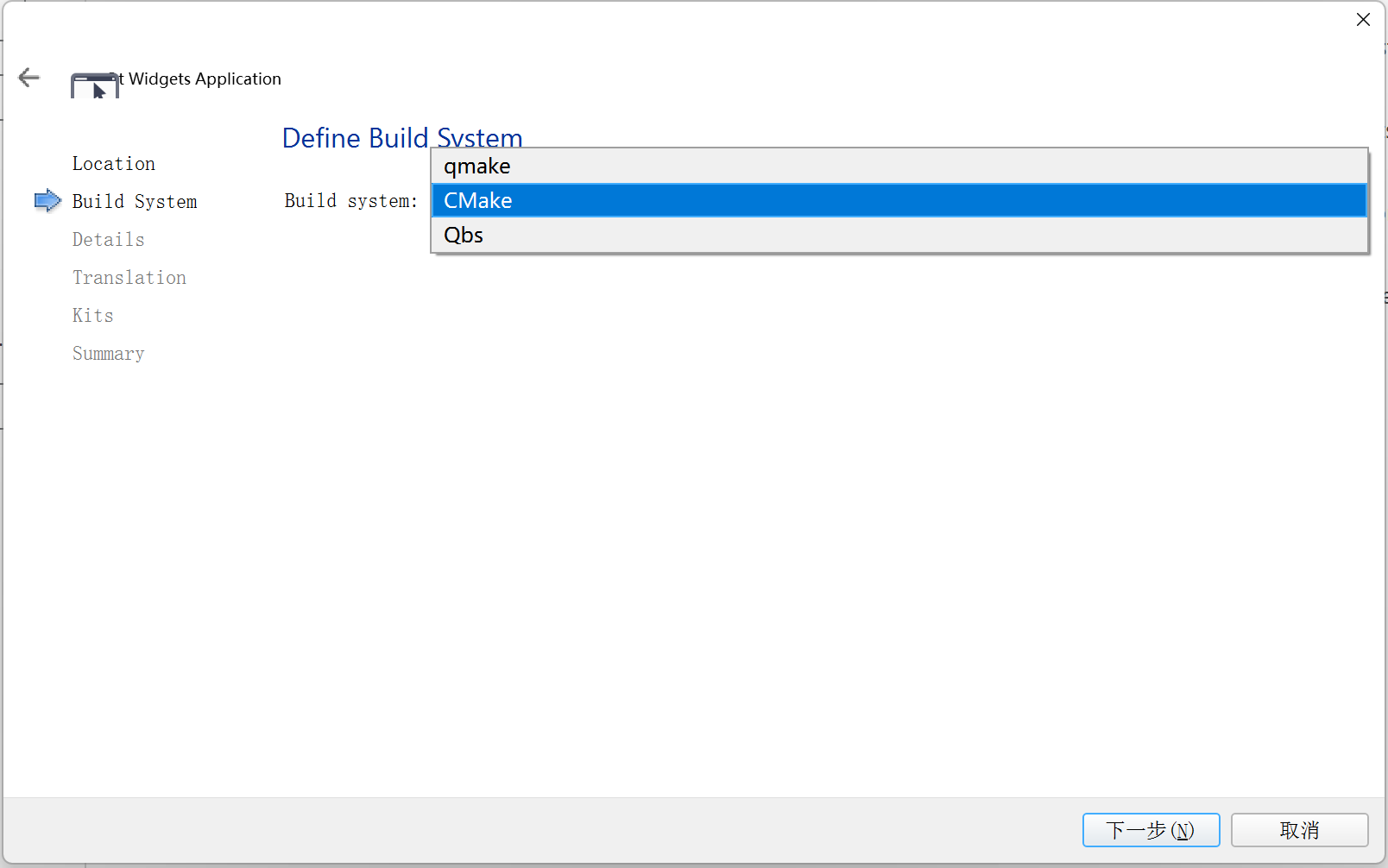1388x868 pixels.
Task: Go back using the left arrow icon
Action: [x=29, y=78]
